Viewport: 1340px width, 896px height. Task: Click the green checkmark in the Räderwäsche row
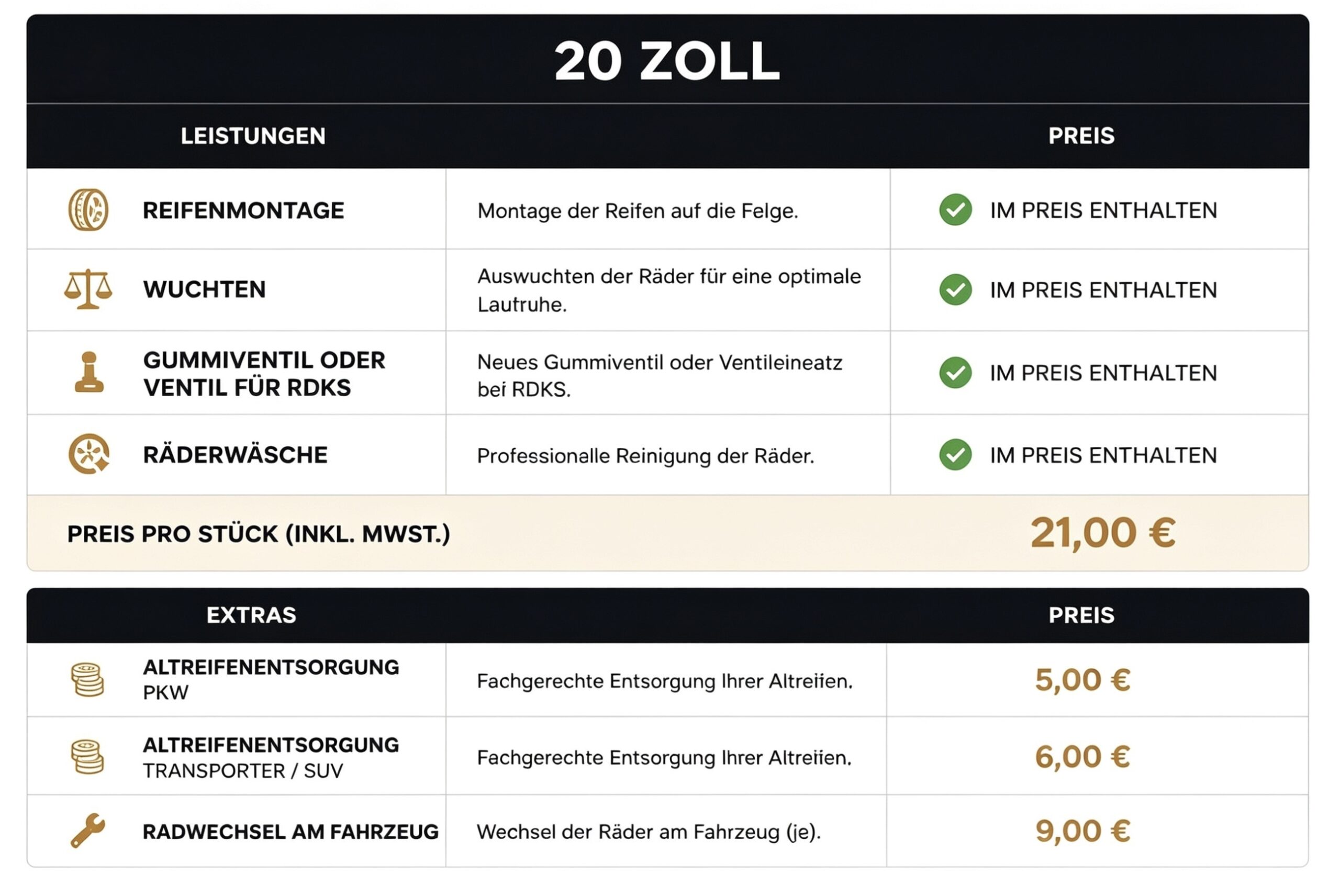click(955, 455)
